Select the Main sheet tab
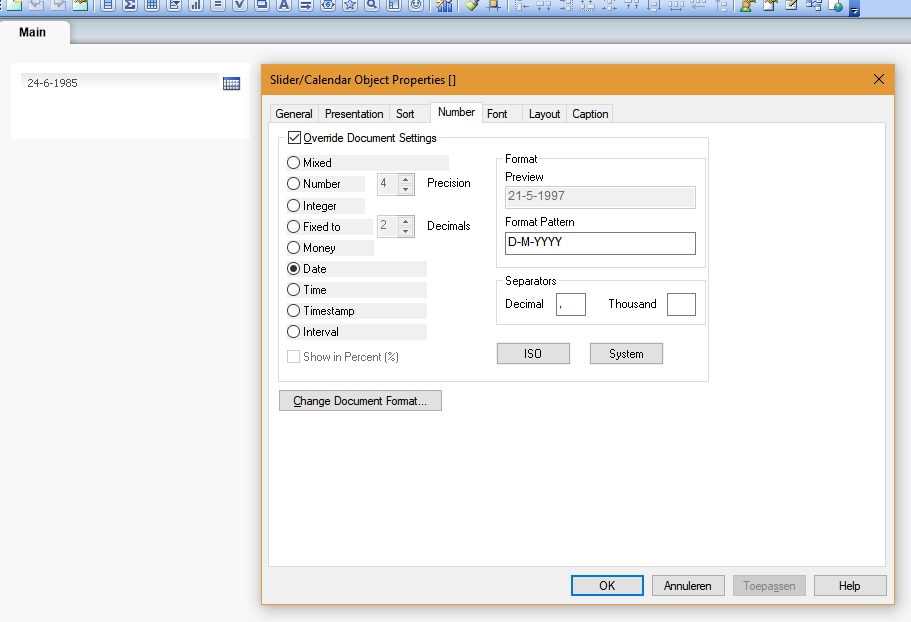The image size is (911, 622). tap(33, 32)
